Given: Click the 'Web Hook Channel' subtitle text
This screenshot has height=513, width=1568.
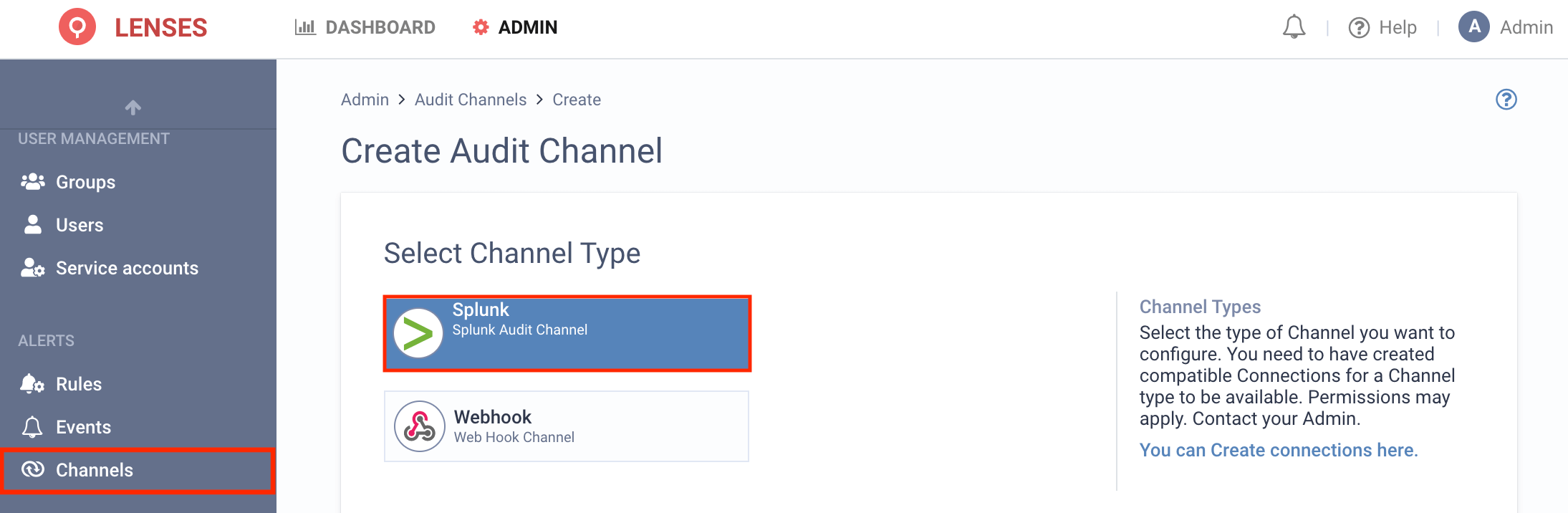Looking at the screenshot, I should click(x=514, y=437).
